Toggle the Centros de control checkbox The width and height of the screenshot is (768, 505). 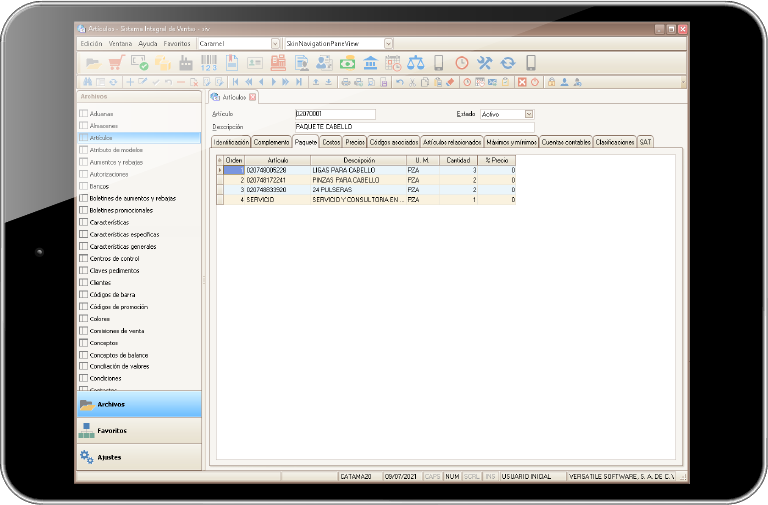click(x=84, y=258)
